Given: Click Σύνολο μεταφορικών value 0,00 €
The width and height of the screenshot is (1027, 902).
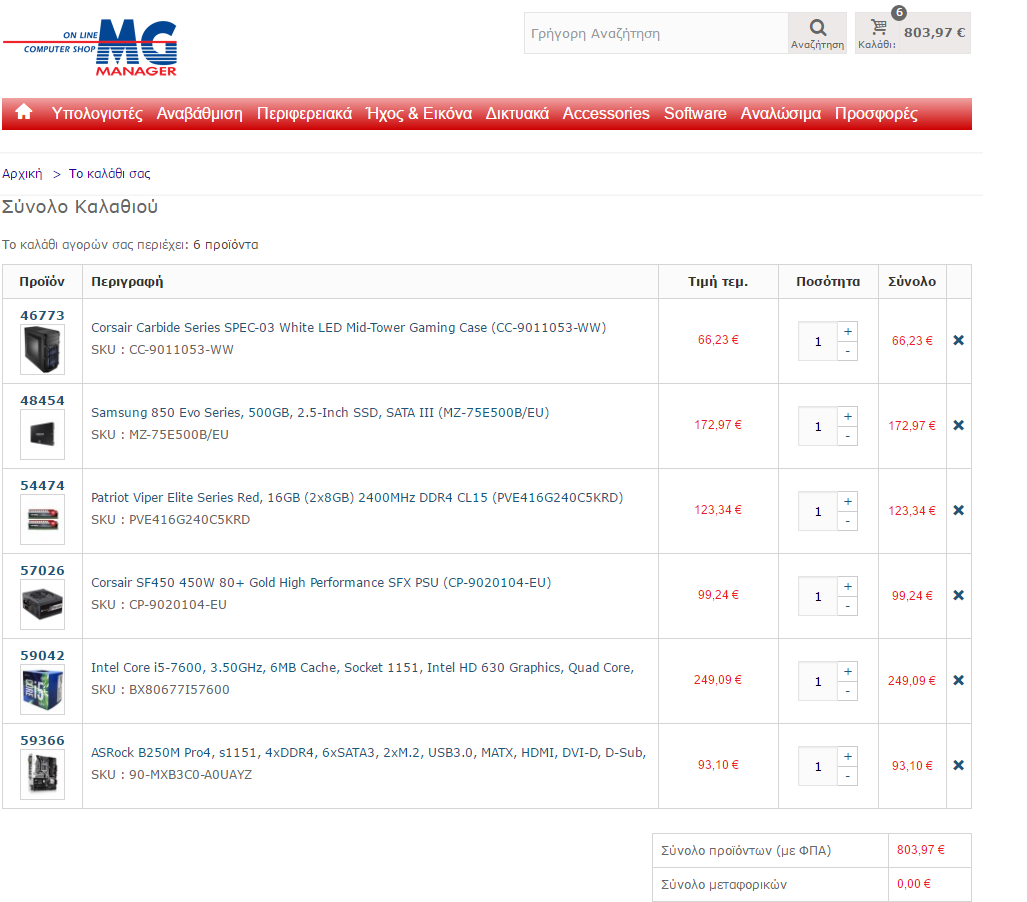Looking at the screenshot, I should [914, 884].
